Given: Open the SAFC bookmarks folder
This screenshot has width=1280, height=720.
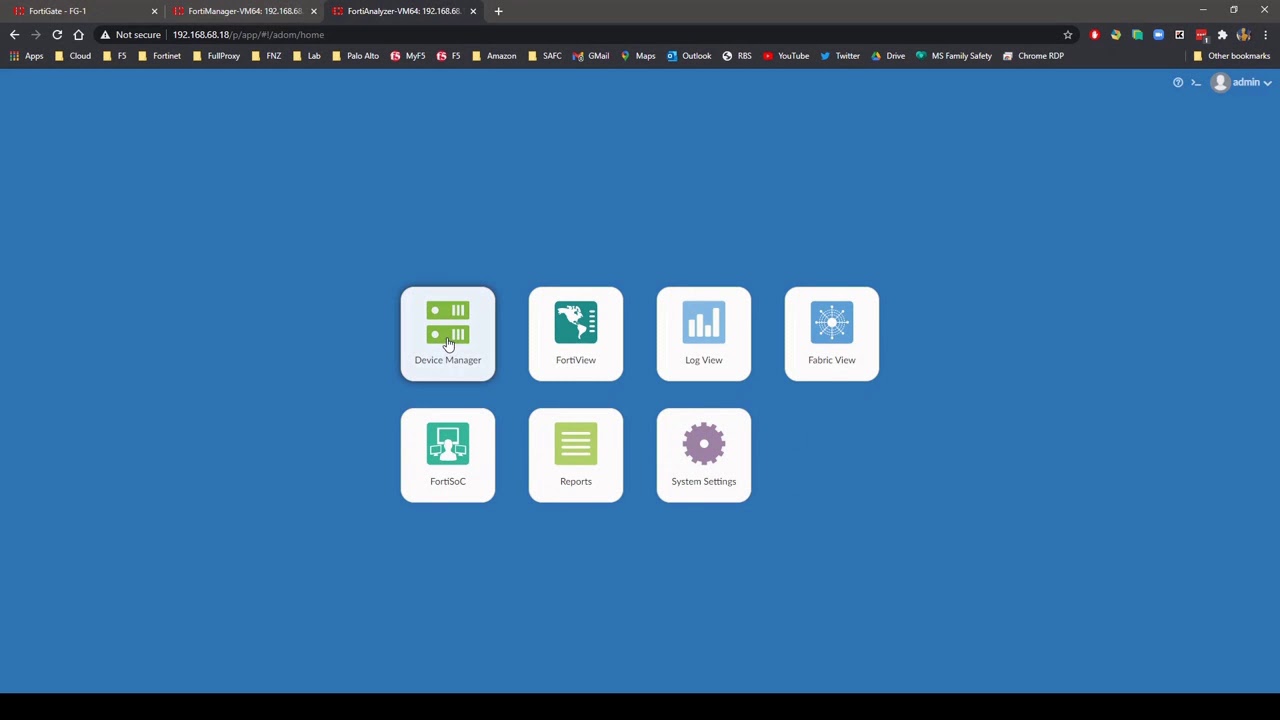Looking at the screenshot, I should click(545, 56).
